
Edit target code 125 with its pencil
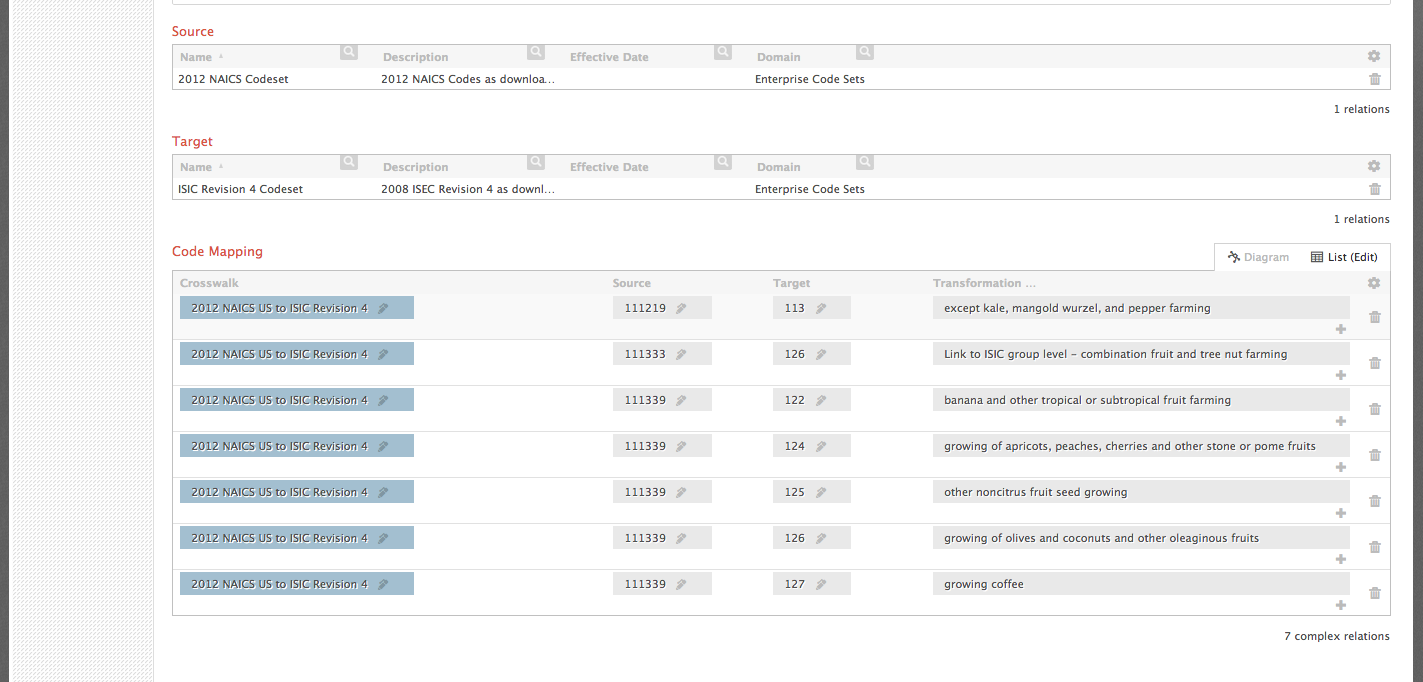[821, 492]
